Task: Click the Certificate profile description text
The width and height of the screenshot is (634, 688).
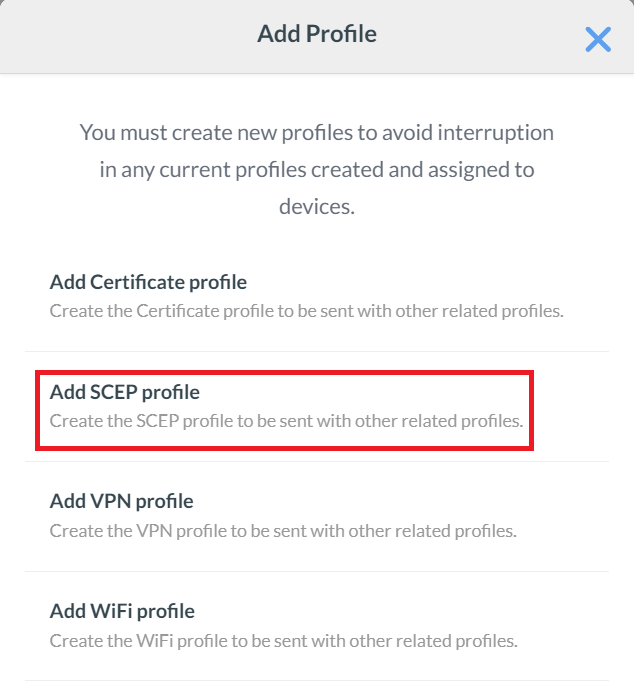Action: tap(306, 311)
